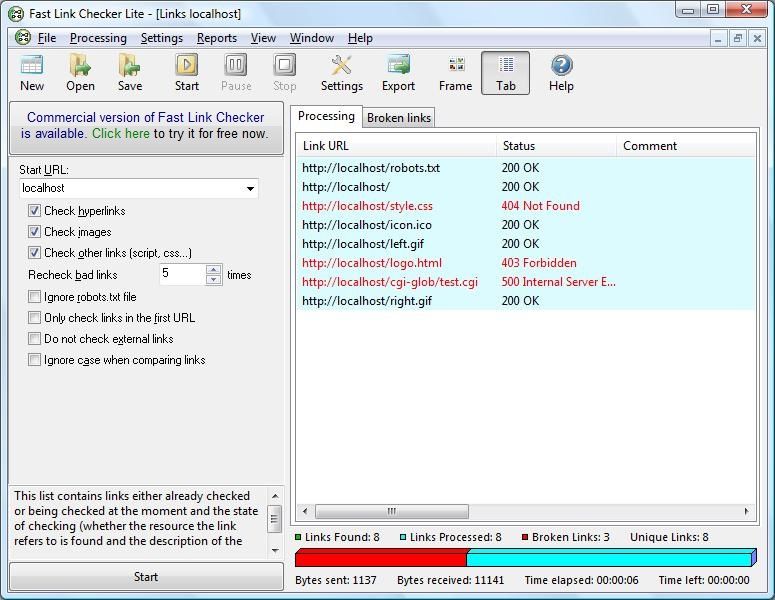The image size is (775, 600).
Task: Sort by Link URL column header
Action: [396, 146]
